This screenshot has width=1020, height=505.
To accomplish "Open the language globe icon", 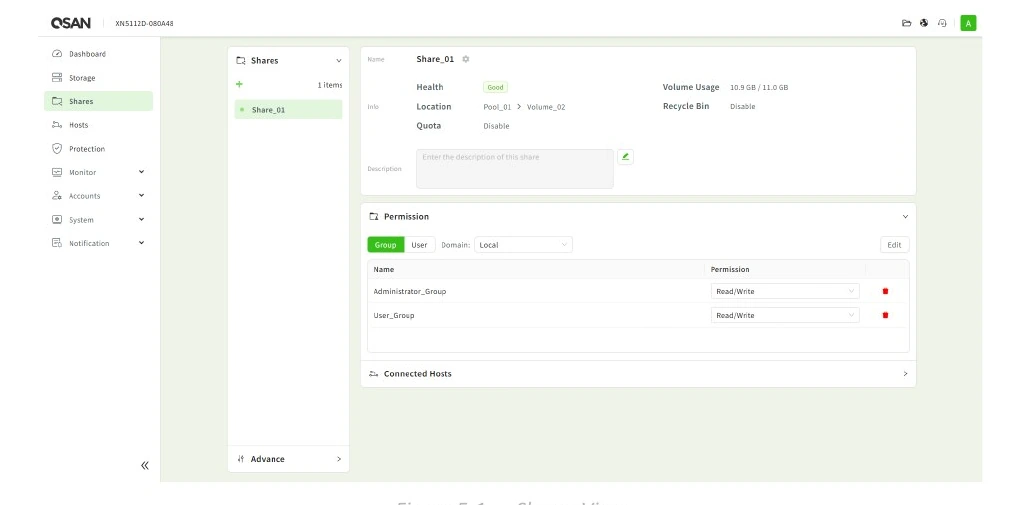I will [924, 23].
